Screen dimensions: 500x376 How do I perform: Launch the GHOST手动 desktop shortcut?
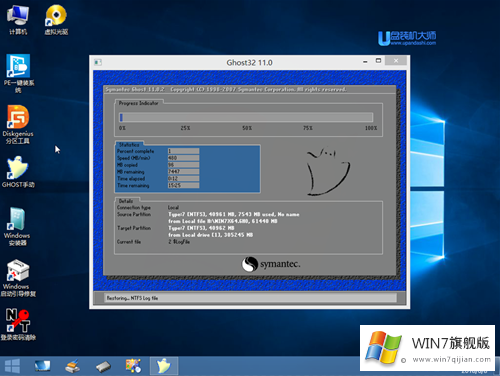[18, 172]
